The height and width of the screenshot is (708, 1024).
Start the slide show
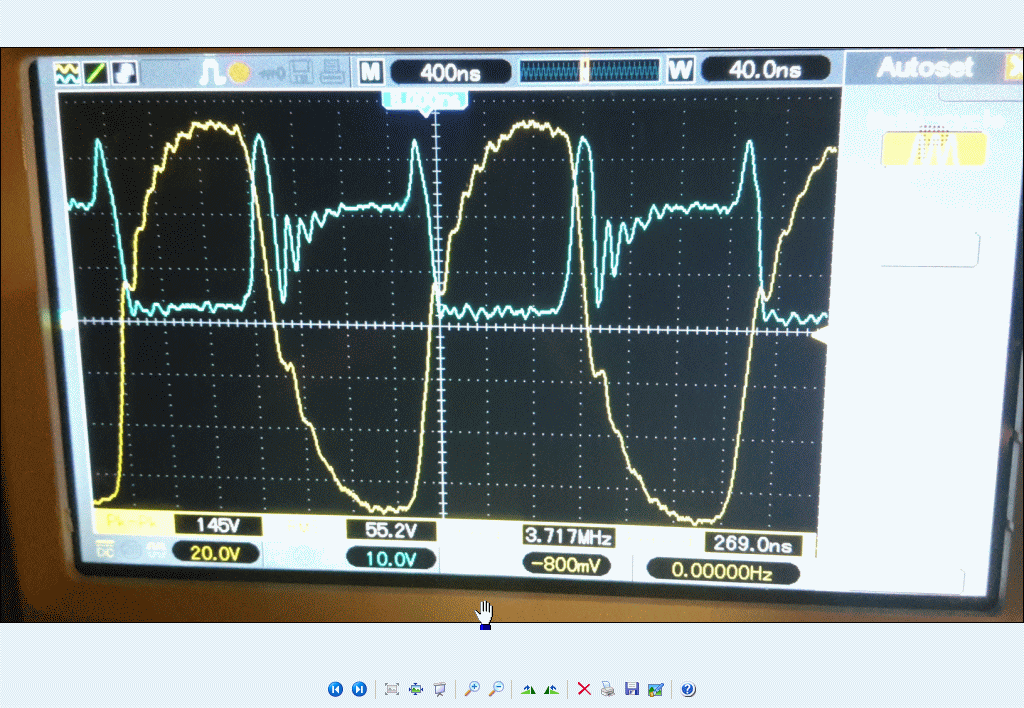click(439, 689)
